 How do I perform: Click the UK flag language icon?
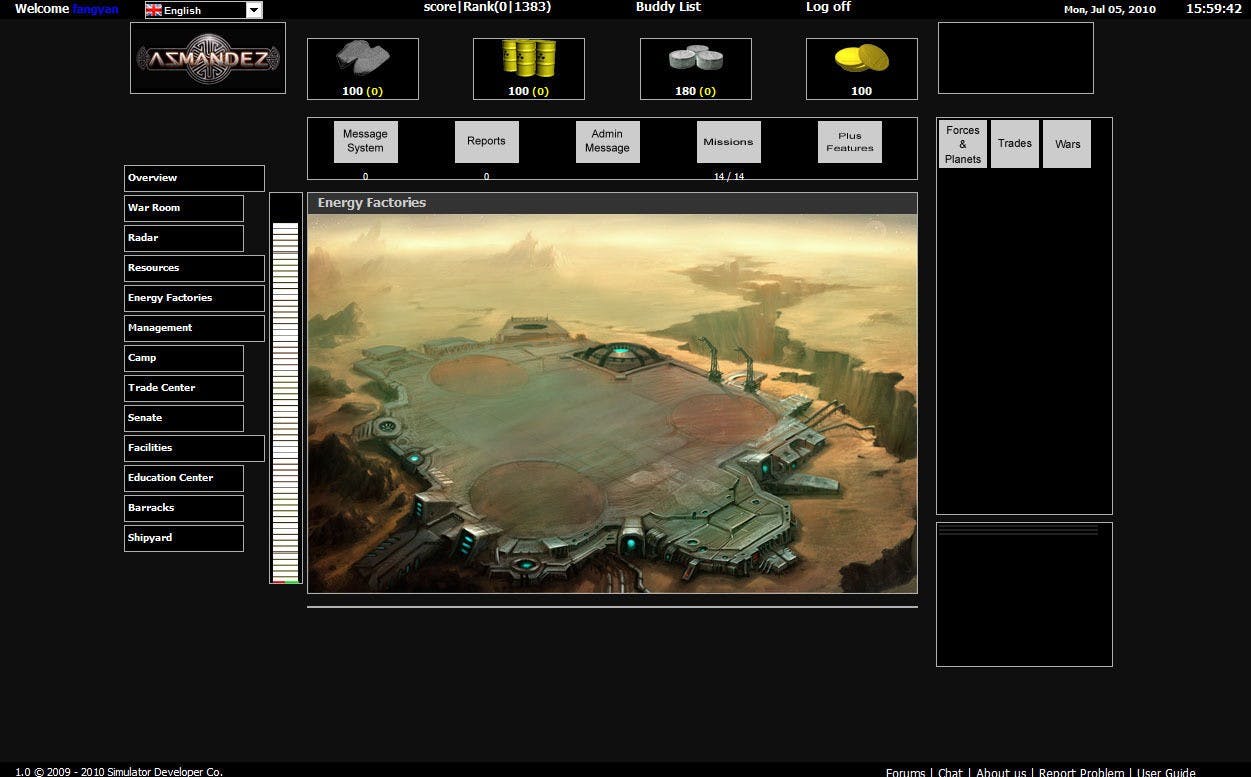pyautogui.click(x=154, y=10)
